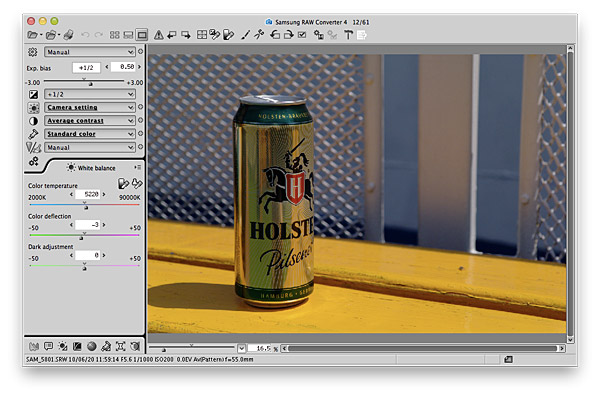The height and width of the screenshot is (397, 600).
Task: Click the vertical scrollbar of image preview
Action: (x=571, y=194)
